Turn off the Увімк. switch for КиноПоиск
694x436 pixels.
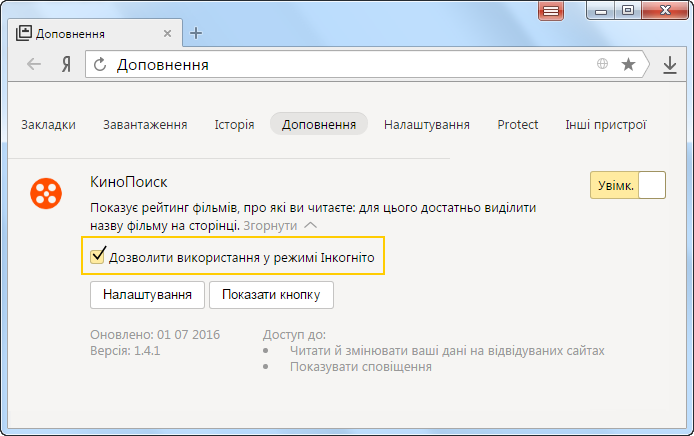point(628,185)
